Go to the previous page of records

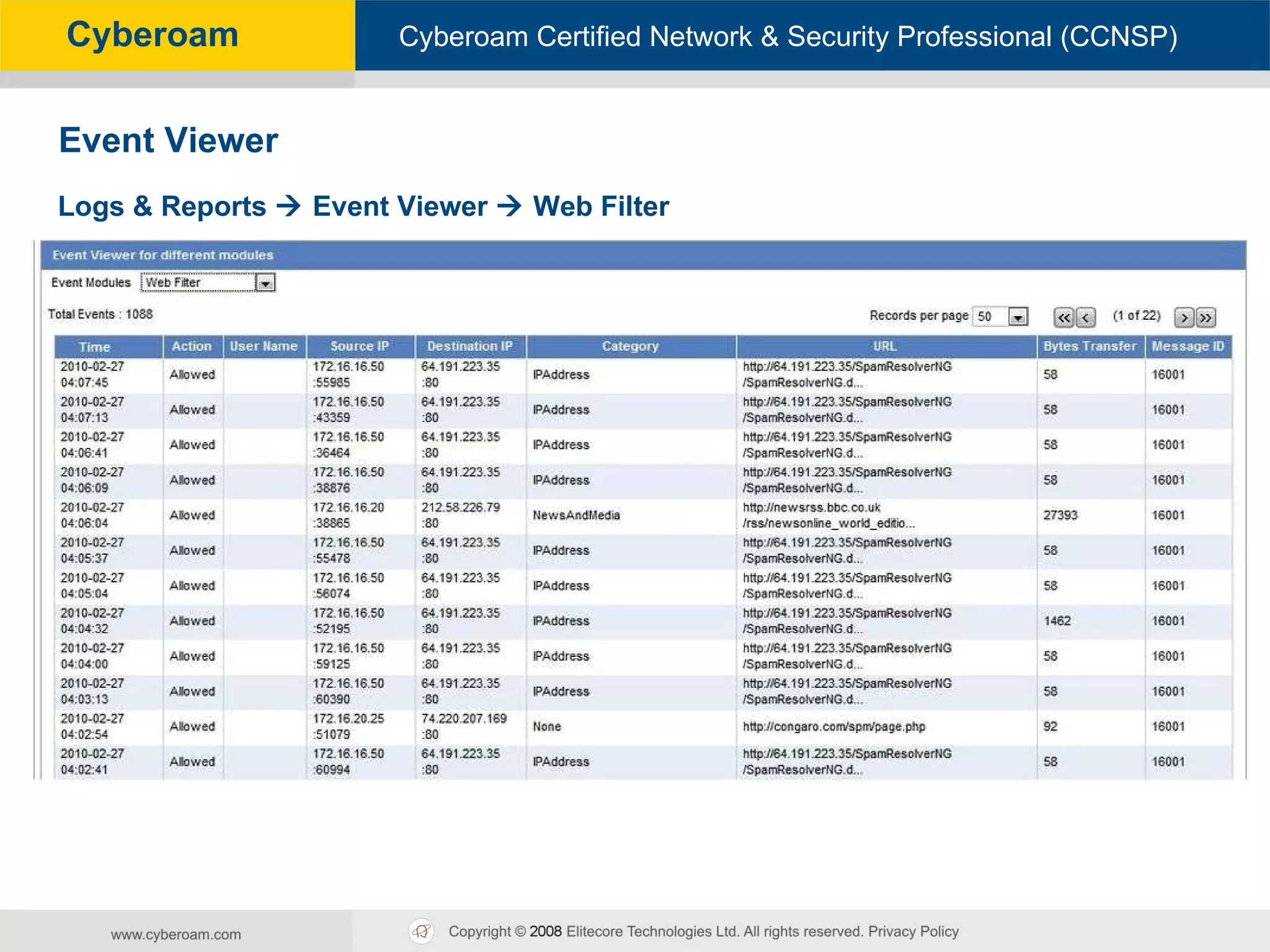(x=1086, y=317)
